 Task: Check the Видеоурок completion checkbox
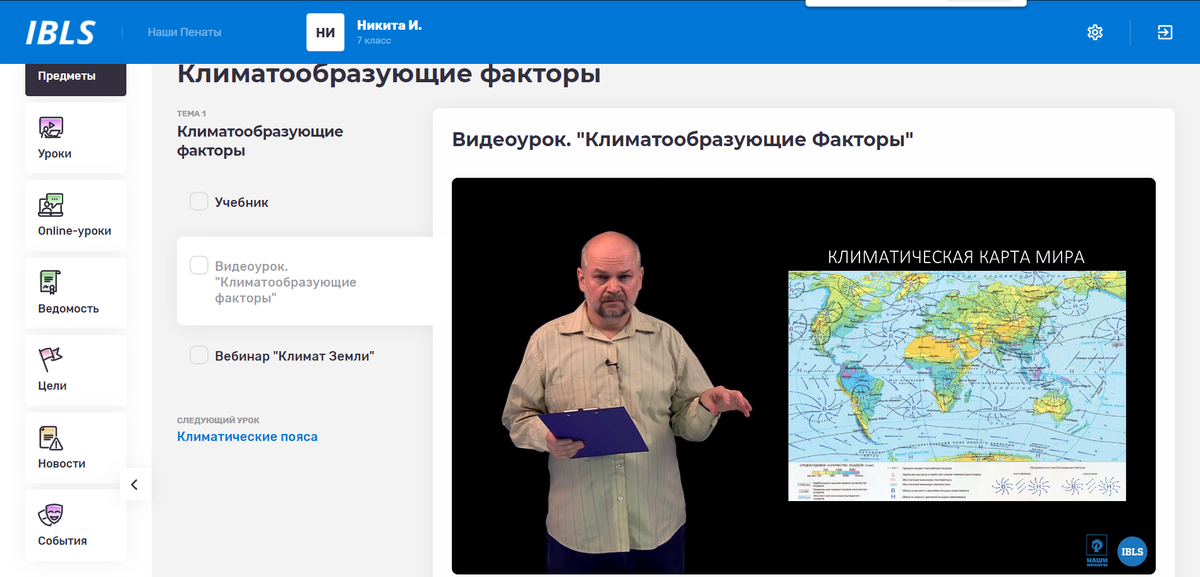(198, 265)
